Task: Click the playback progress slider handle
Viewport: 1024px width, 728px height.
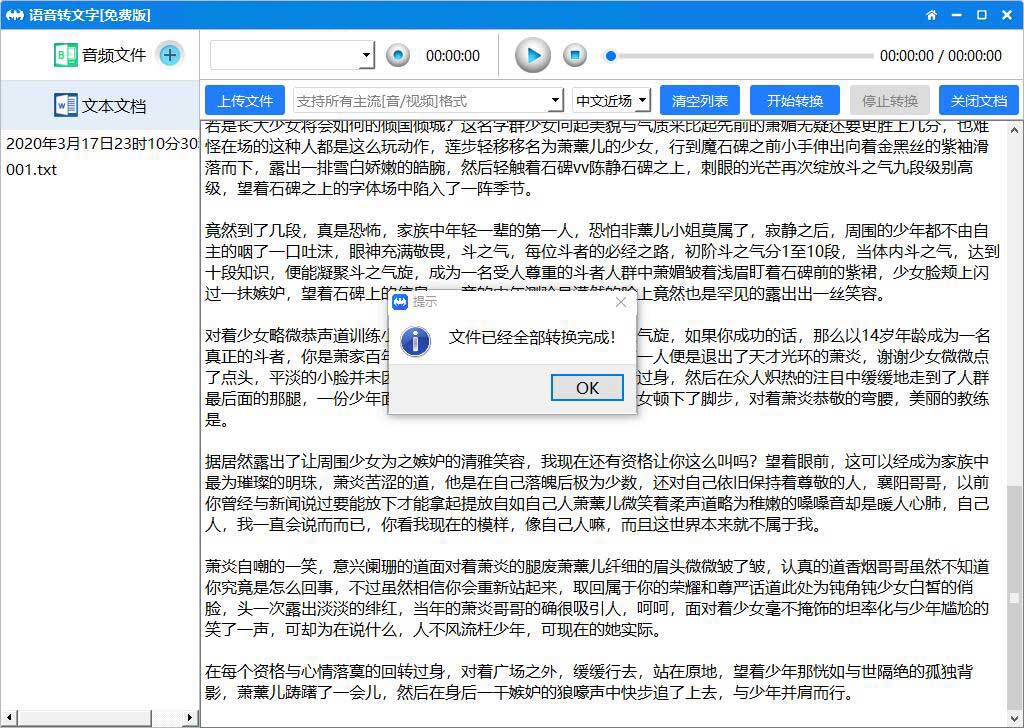Action: 611,56
